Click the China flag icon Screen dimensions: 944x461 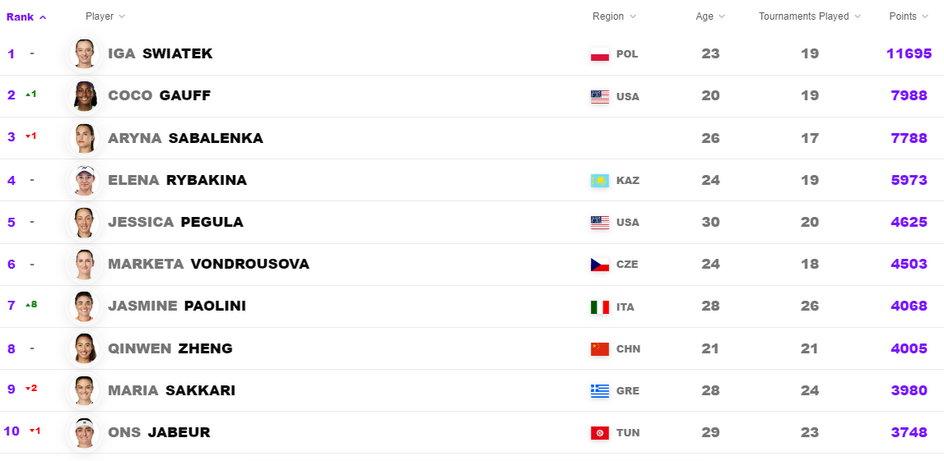pos(600,349)
